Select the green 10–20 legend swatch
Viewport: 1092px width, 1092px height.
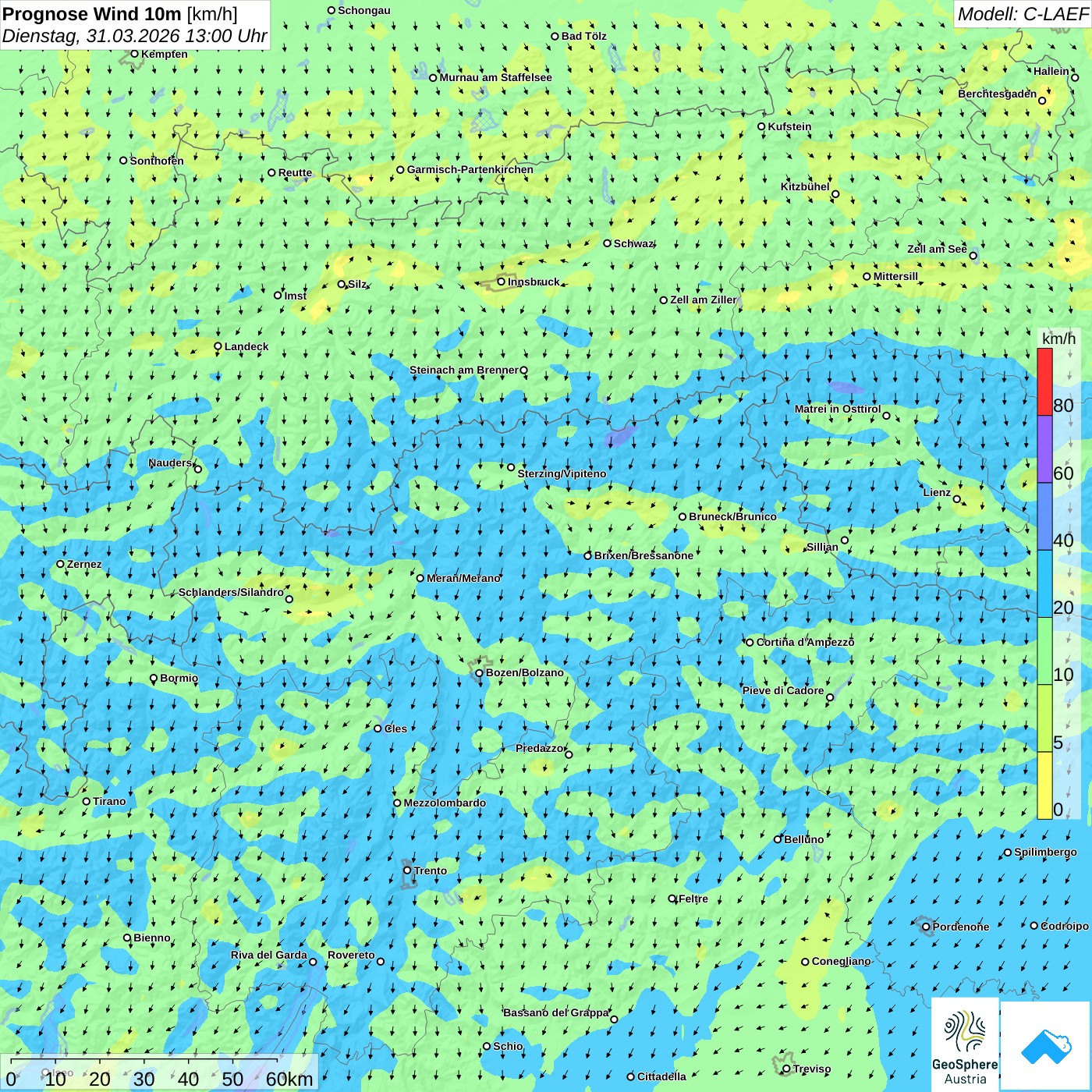coord(1044,651)
